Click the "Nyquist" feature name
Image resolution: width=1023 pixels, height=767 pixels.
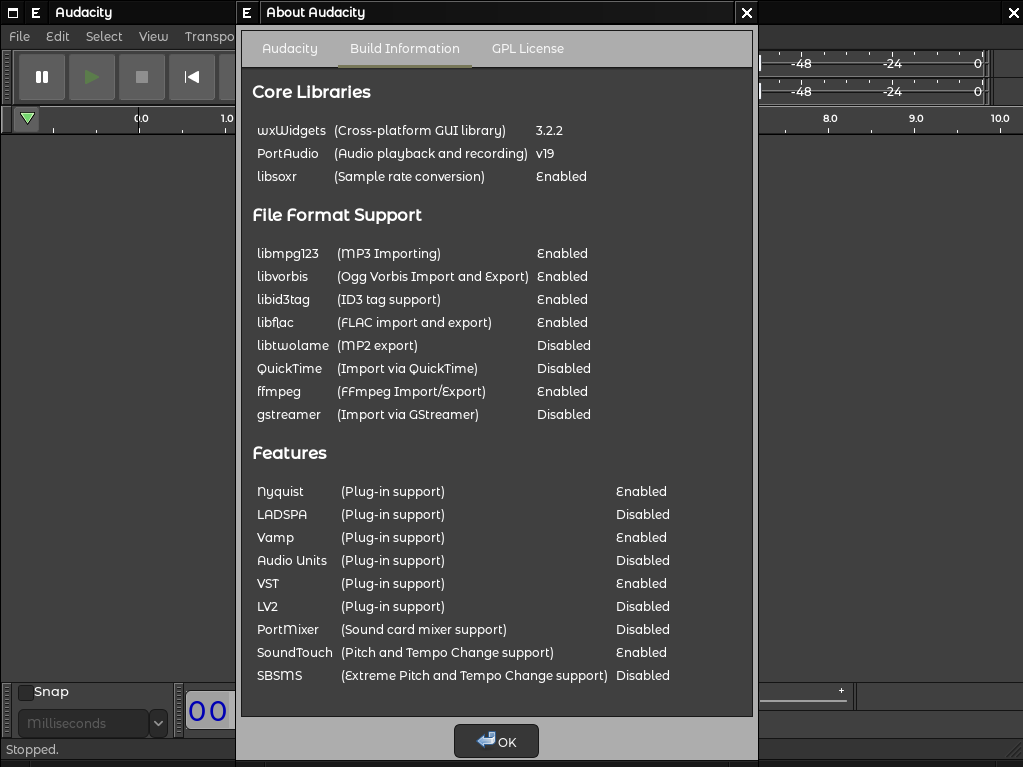(x=281, y=492)
